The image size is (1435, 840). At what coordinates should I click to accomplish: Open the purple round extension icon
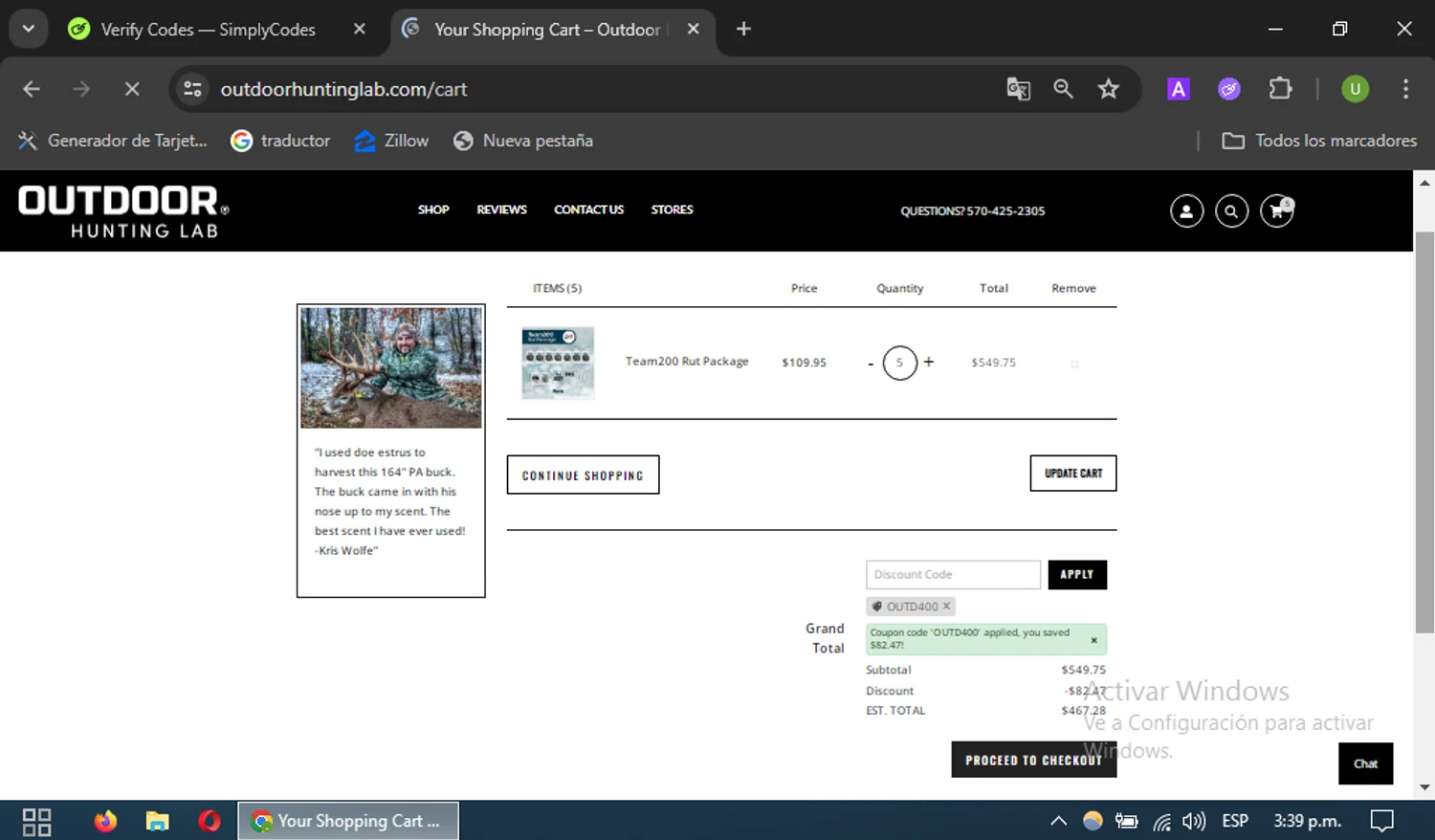[1229, 89]
